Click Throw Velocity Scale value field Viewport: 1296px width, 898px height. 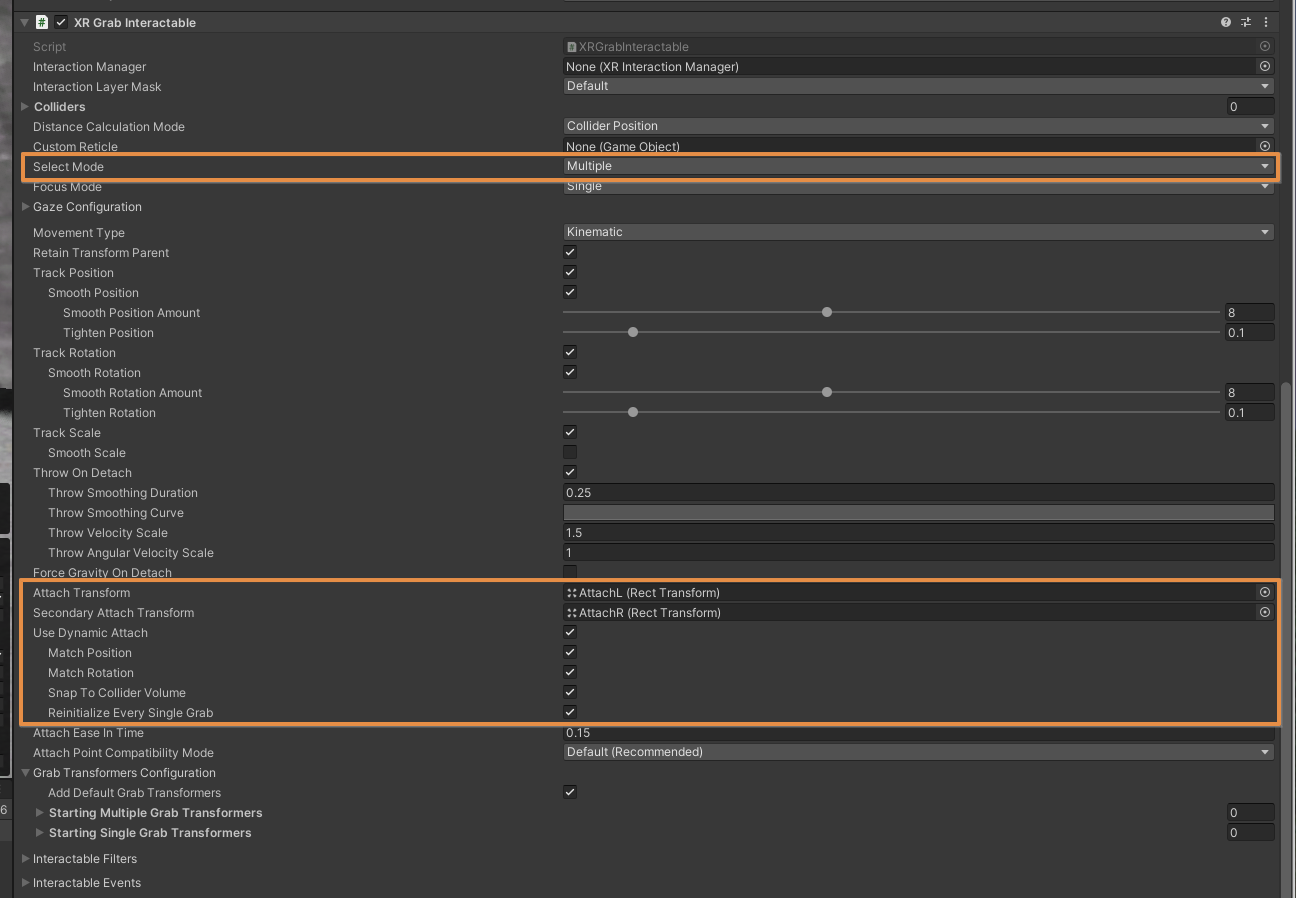[918, 532]
